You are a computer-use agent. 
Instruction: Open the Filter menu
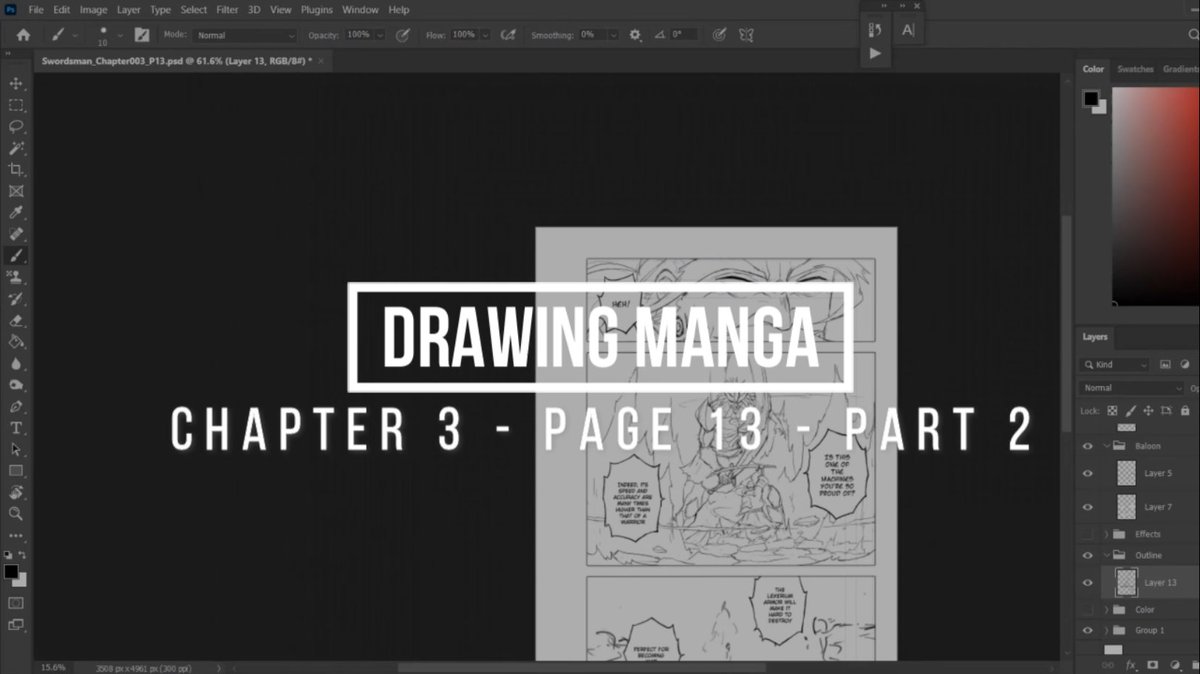227,10
